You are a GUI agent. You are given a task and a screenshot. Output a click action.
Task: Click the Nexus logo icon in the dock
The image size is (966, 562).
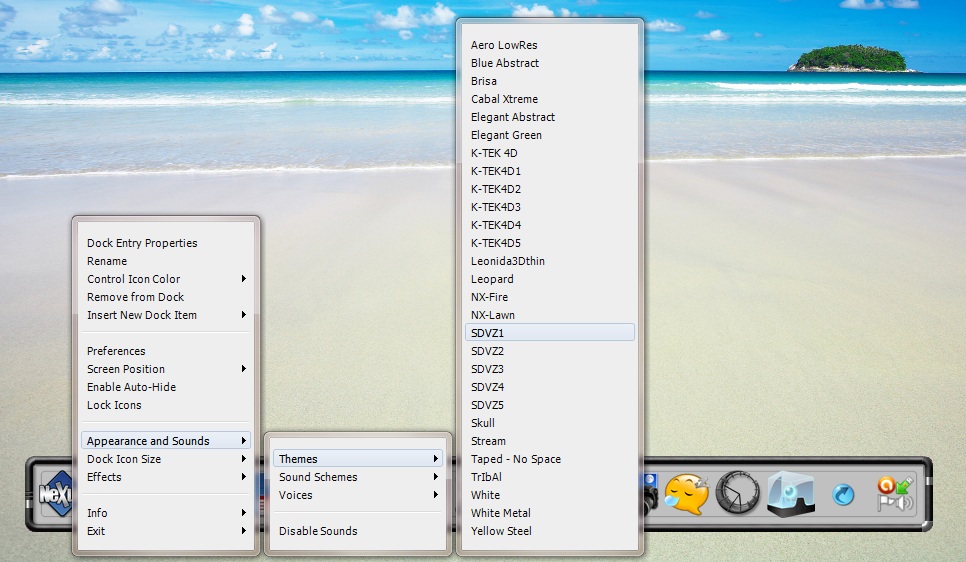pyautogui.click(x=54, y=493)
